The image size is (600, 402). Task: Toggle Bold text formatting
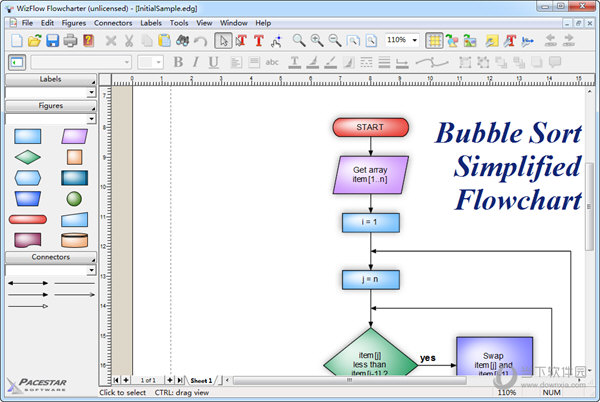coord(179,62)
